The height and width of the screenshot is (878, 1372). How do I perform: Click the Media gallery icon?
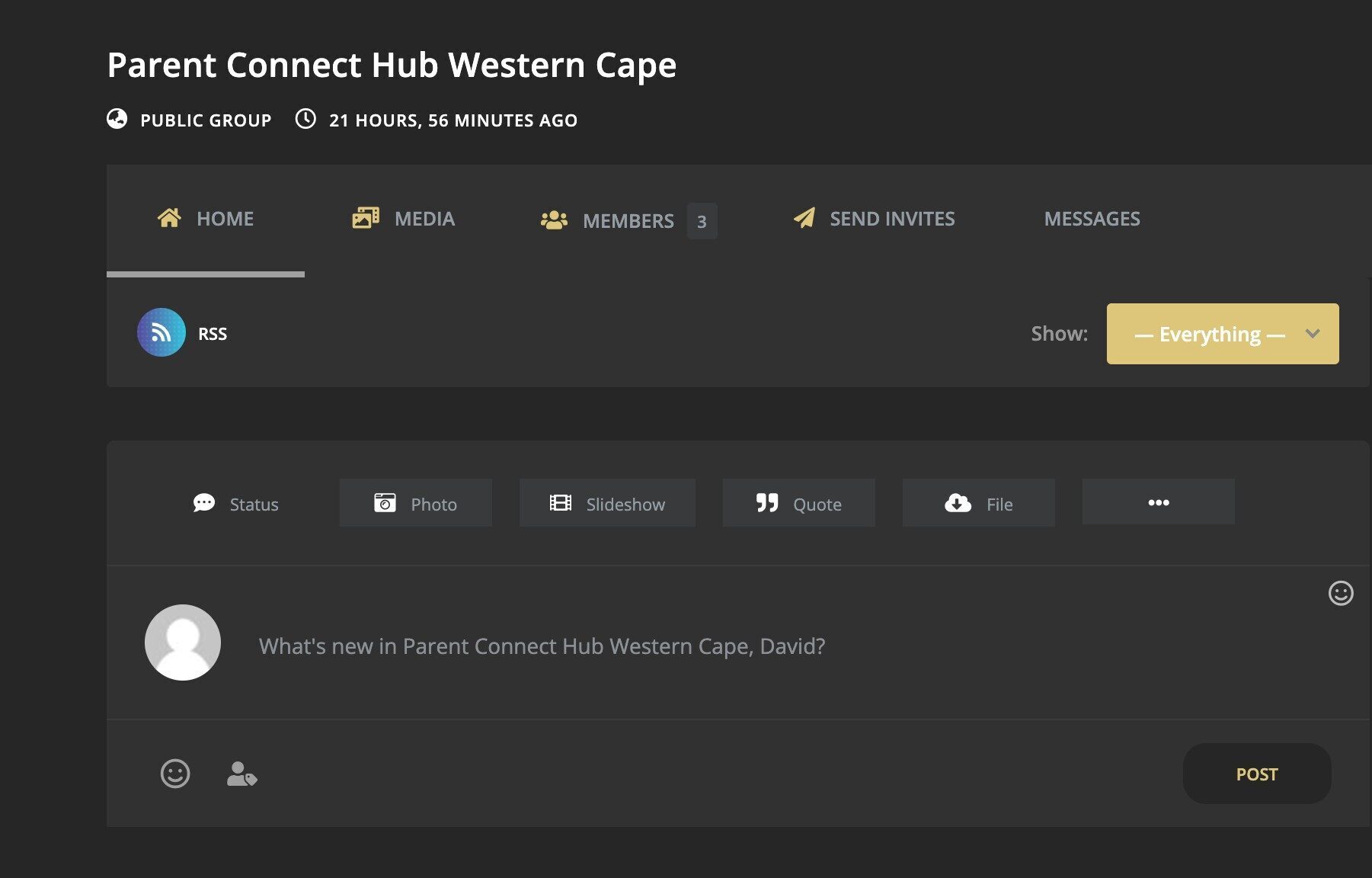pos(366,218)
